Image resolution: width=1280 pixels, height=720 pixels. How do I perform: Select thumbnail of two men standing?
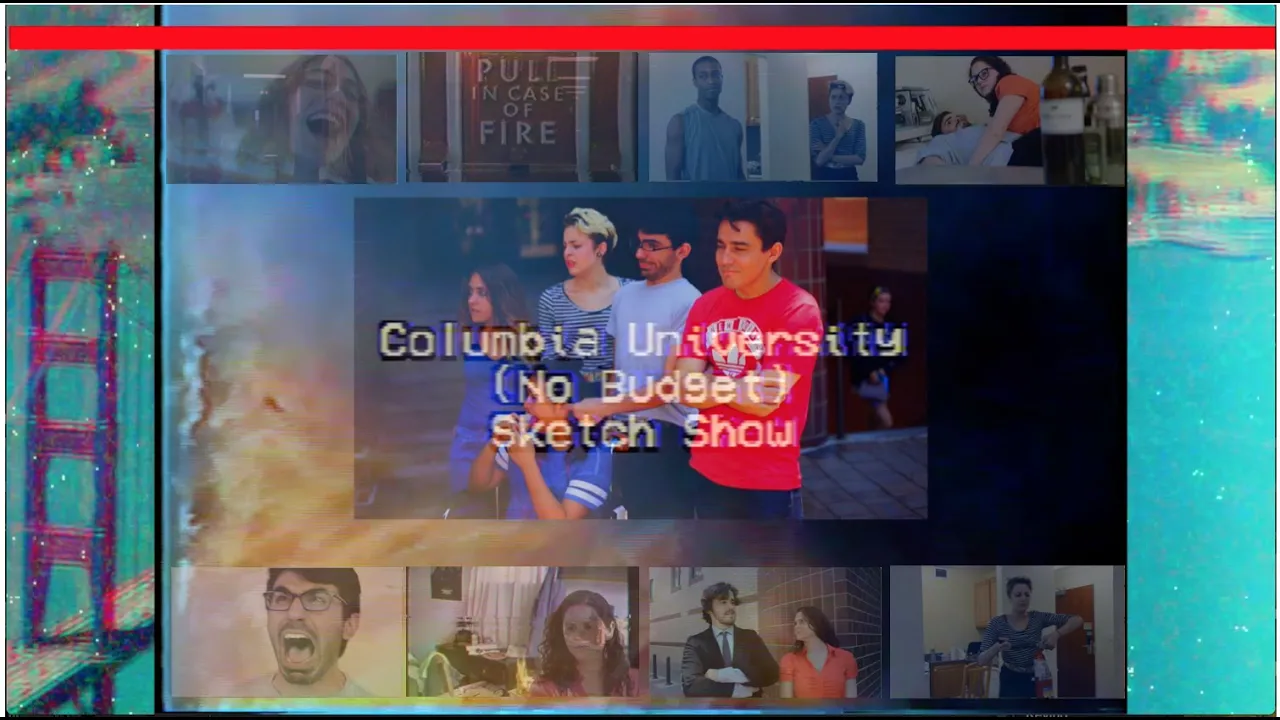point(763,117)
